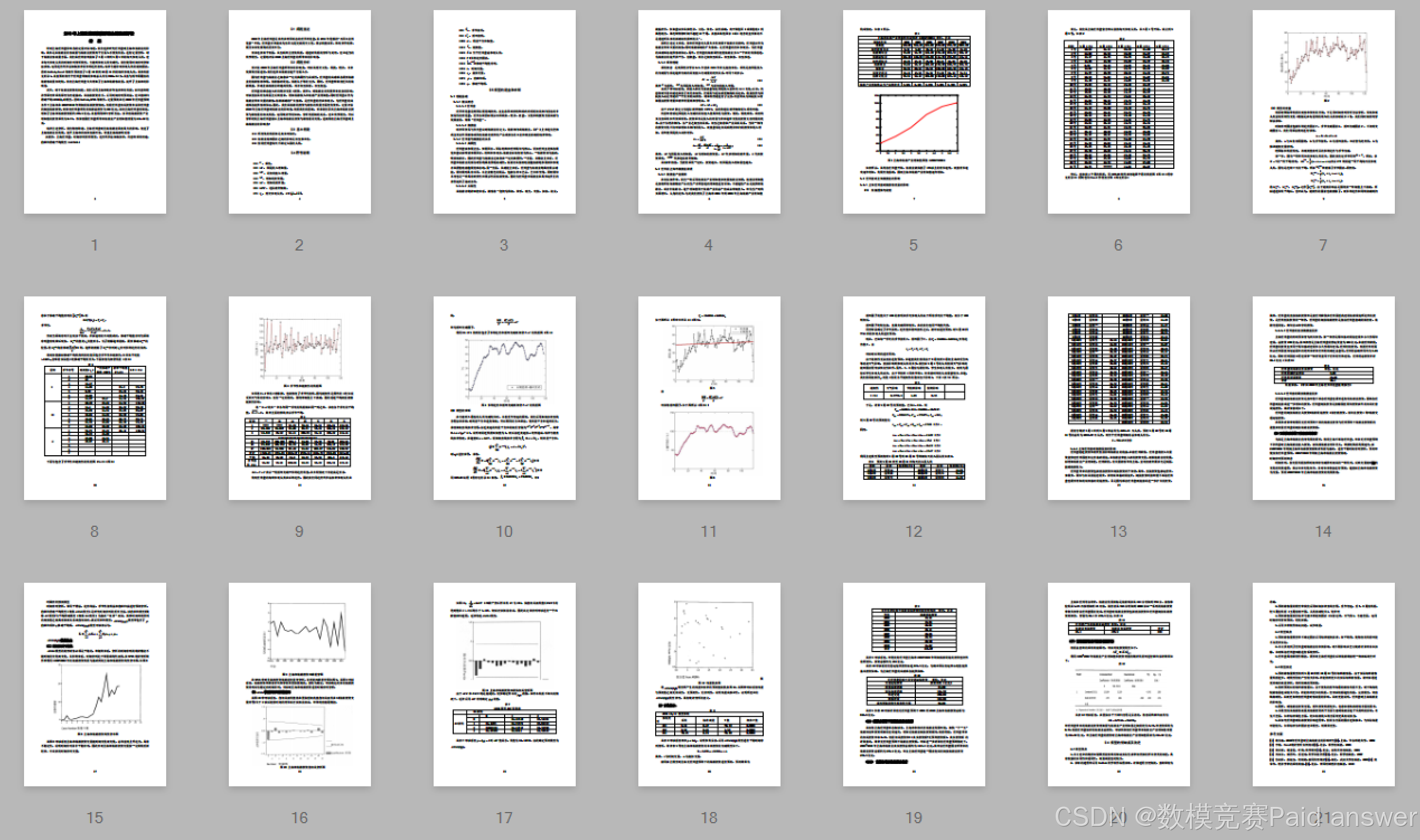Select page 5 with red curve chart
The width and height of the screenshot is (1420, 840).
coord(914,111)
